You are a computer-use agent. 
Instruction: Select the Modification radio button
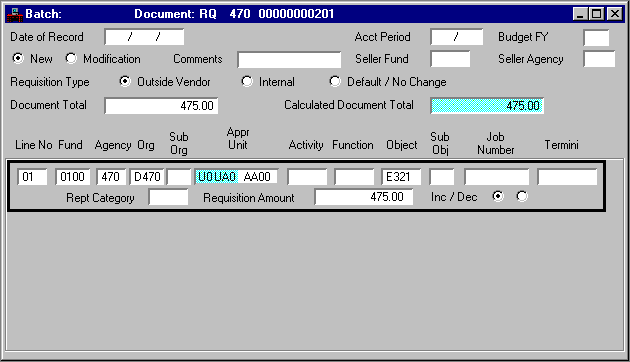coord(71,58)
